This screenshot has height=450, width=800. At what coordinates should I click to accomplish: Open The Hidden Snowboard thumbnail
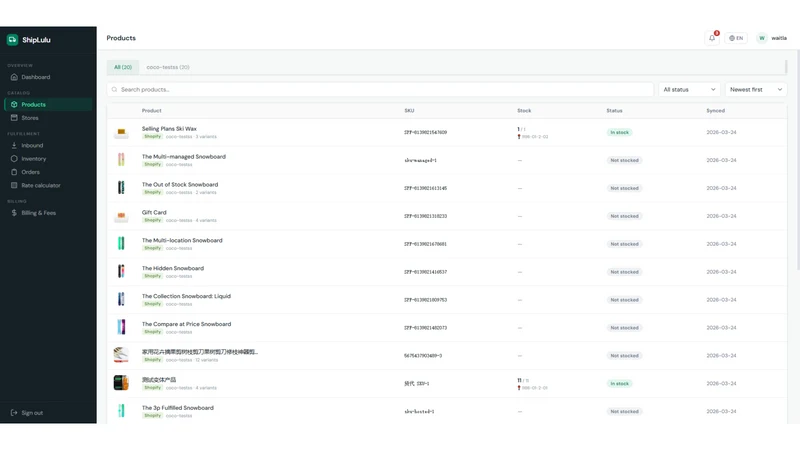pos(121,272)
